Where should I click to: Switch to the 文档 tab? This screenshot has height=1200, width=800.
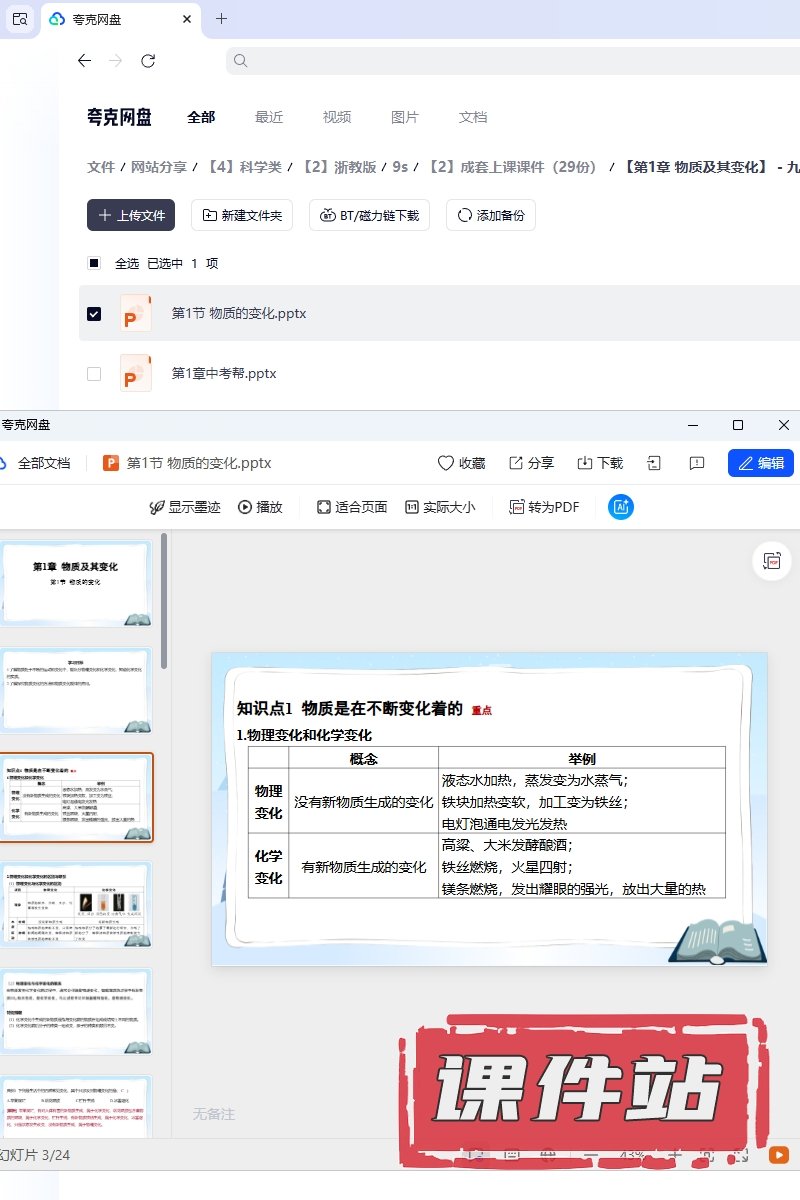(473, 117)
